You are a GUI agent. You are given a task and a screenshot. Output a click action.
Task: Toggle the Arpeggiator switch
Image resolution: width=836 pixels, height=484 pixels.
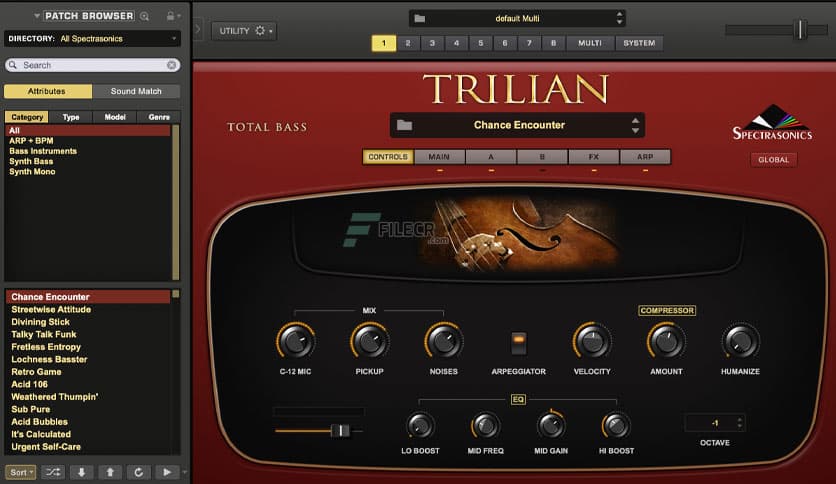tap(518, 343)
